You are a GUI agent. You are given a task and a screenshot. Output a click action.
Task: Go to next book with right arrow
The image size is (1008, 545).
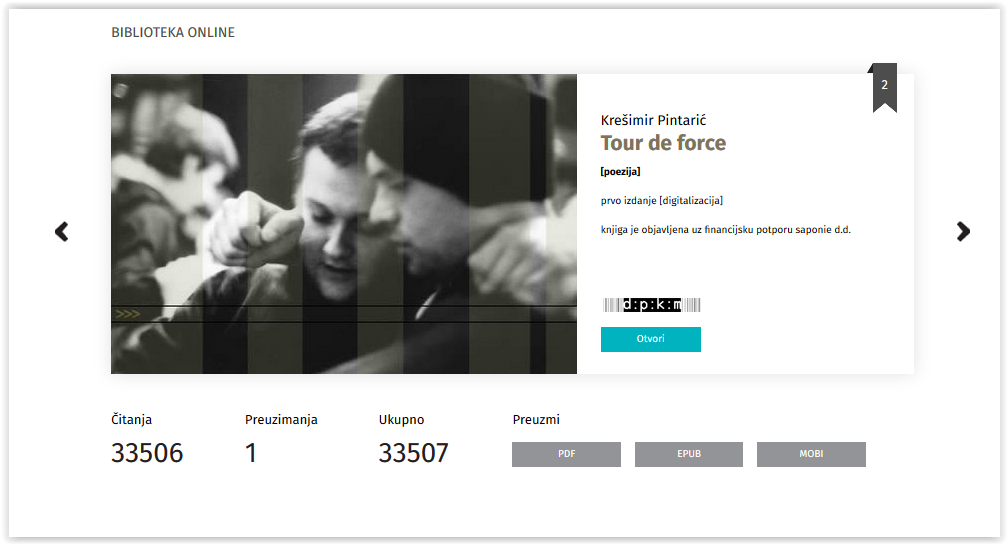click(963, 232)
